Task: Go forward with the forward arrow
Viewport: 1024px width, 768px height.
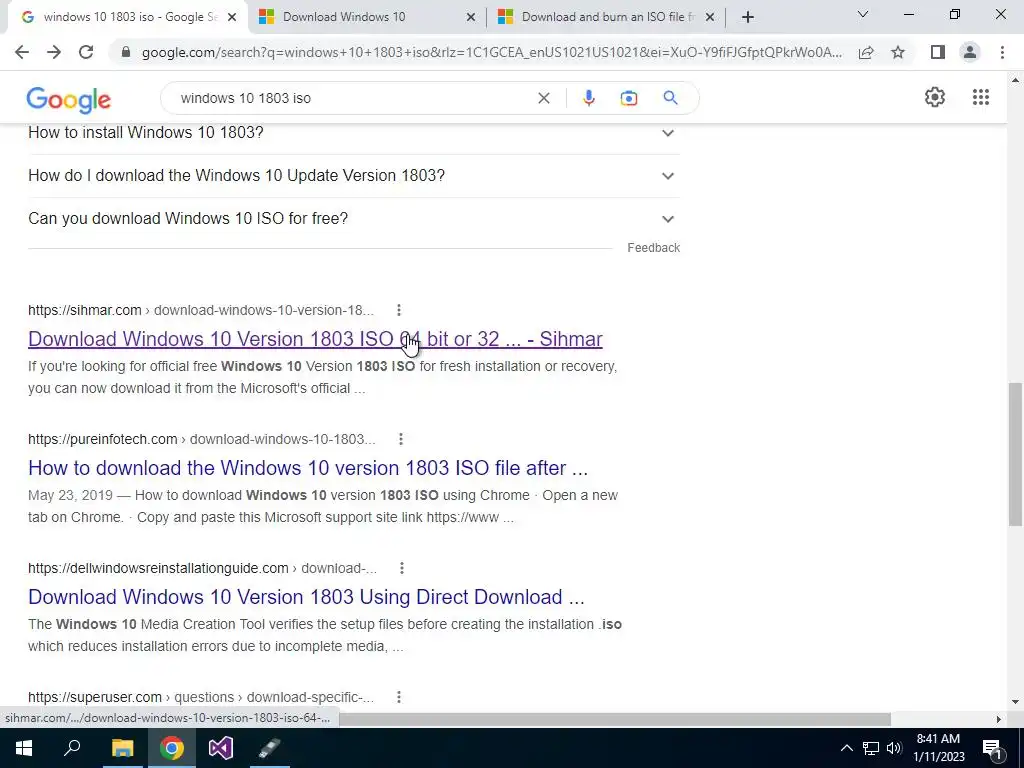Action: [54, 52]
